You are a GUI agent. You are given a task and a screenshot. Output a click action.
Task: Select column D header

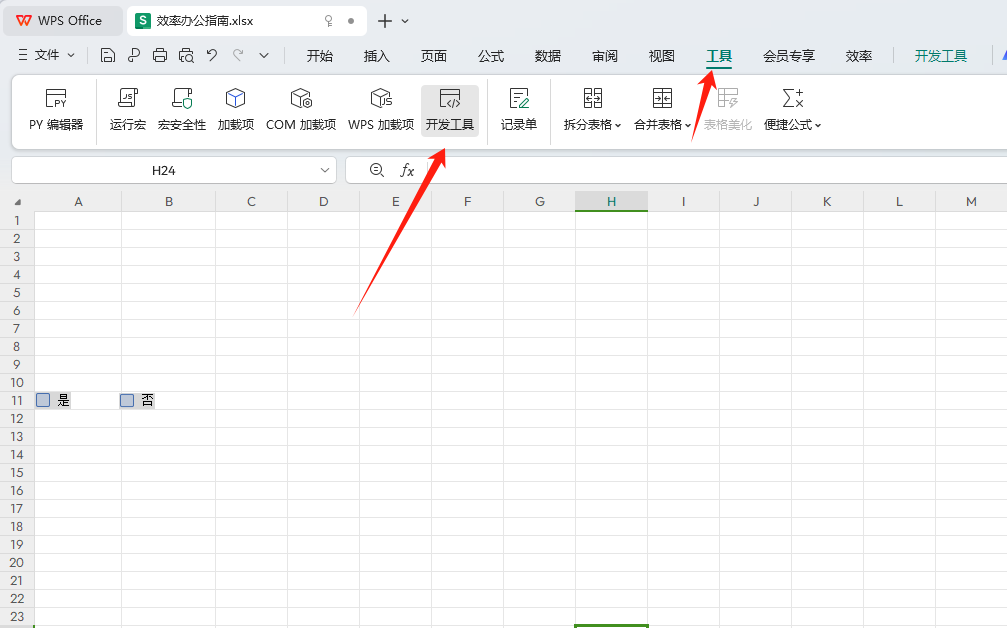click(324, 202)
